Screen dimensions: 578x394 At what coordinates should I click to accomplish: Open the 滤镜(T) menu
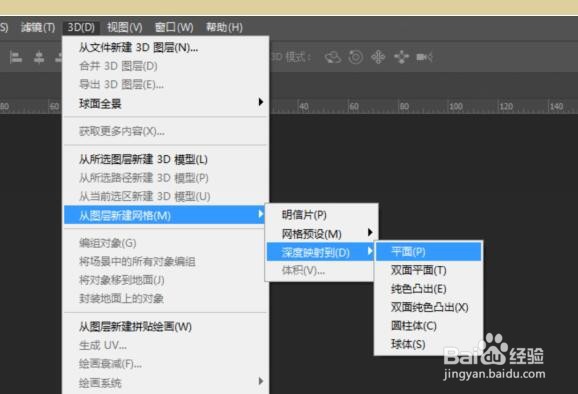38,27
